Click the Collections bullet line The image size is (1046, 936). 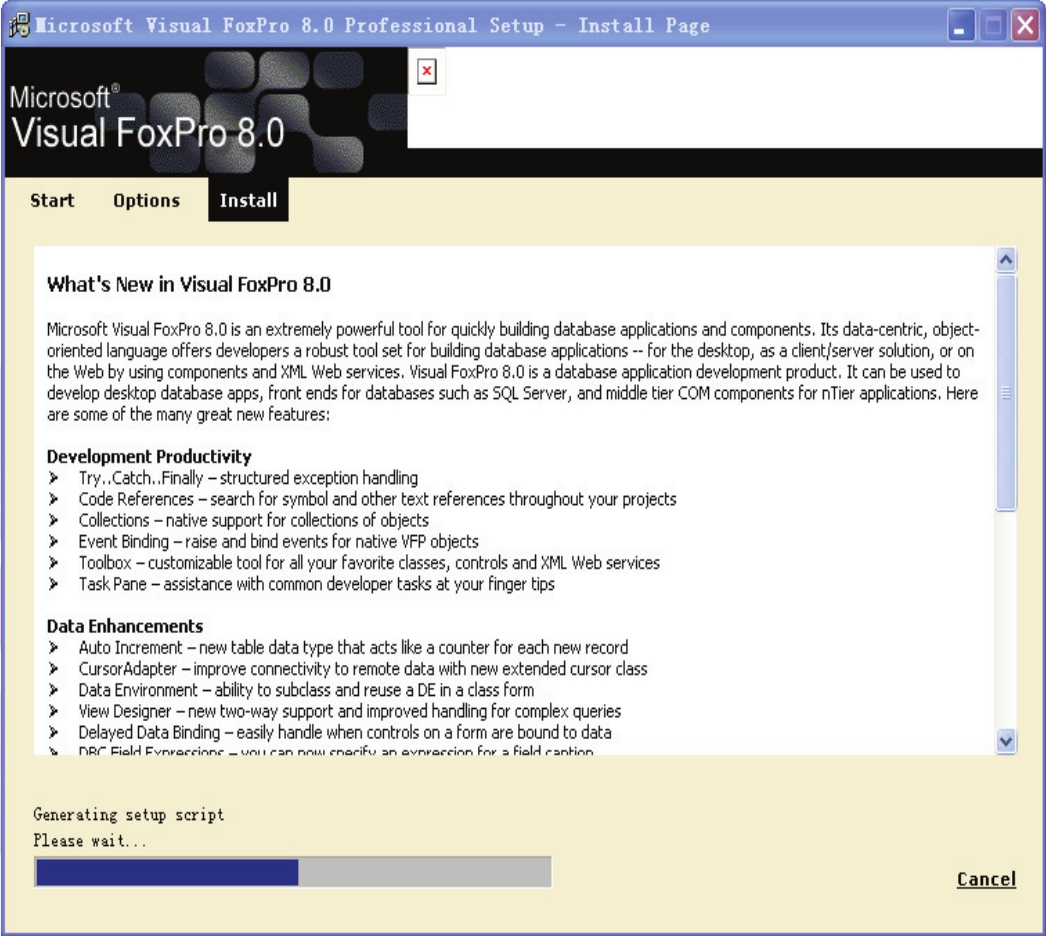(253, 520)
